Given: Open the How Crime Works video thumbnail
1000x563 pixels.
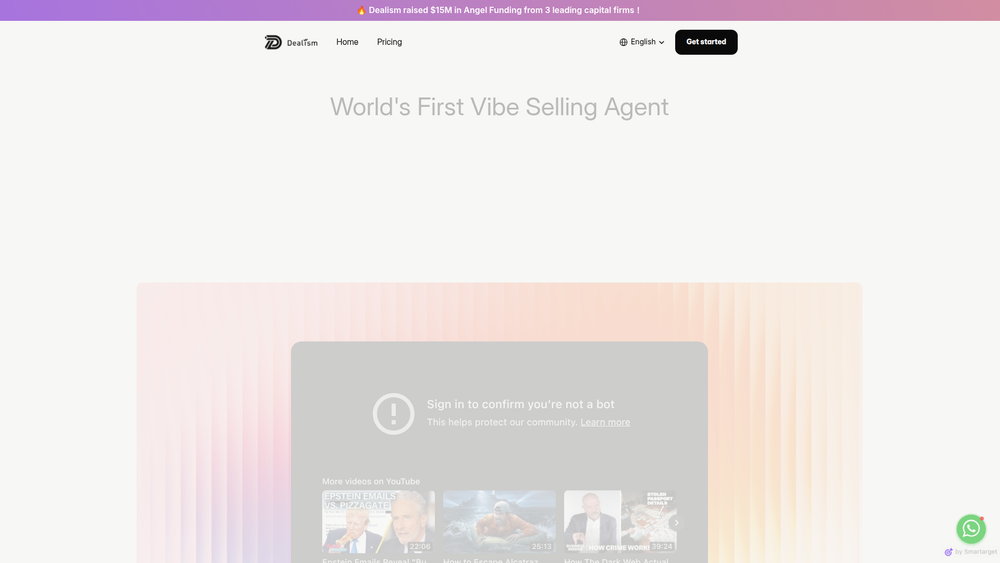Looking at the screenshot, I should (x=620, y=522).
